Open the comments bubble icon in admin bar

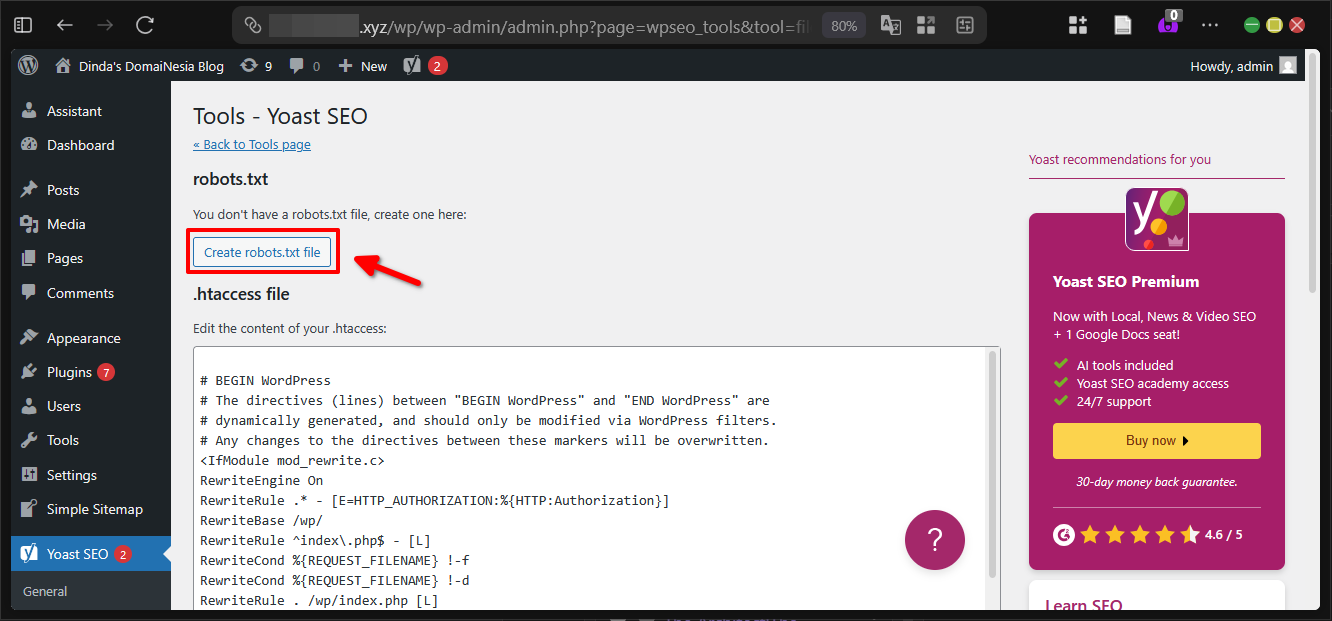[297, 65]
